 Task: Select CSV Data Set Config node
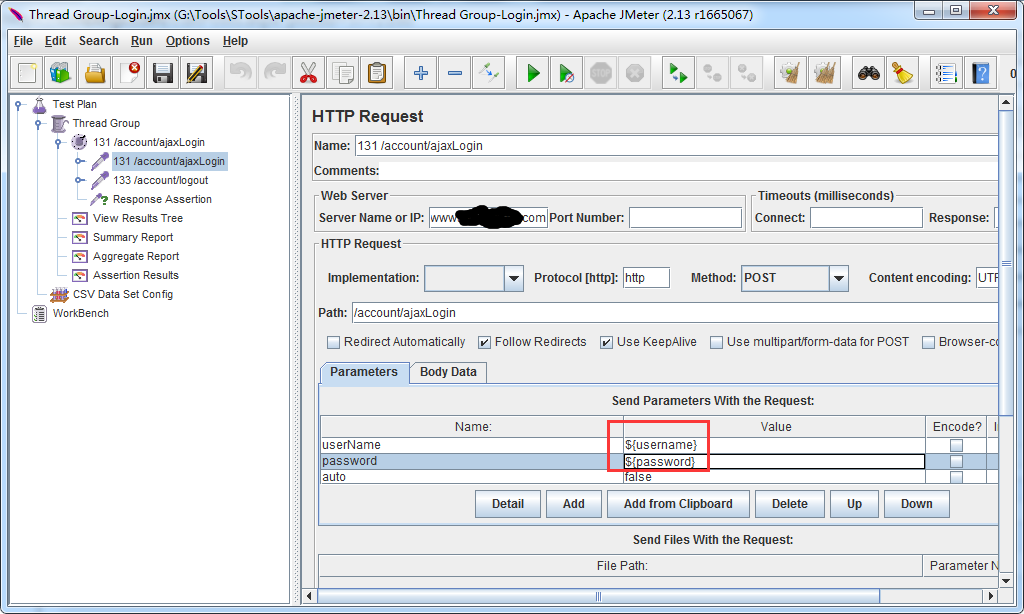[x=123, y=295]
